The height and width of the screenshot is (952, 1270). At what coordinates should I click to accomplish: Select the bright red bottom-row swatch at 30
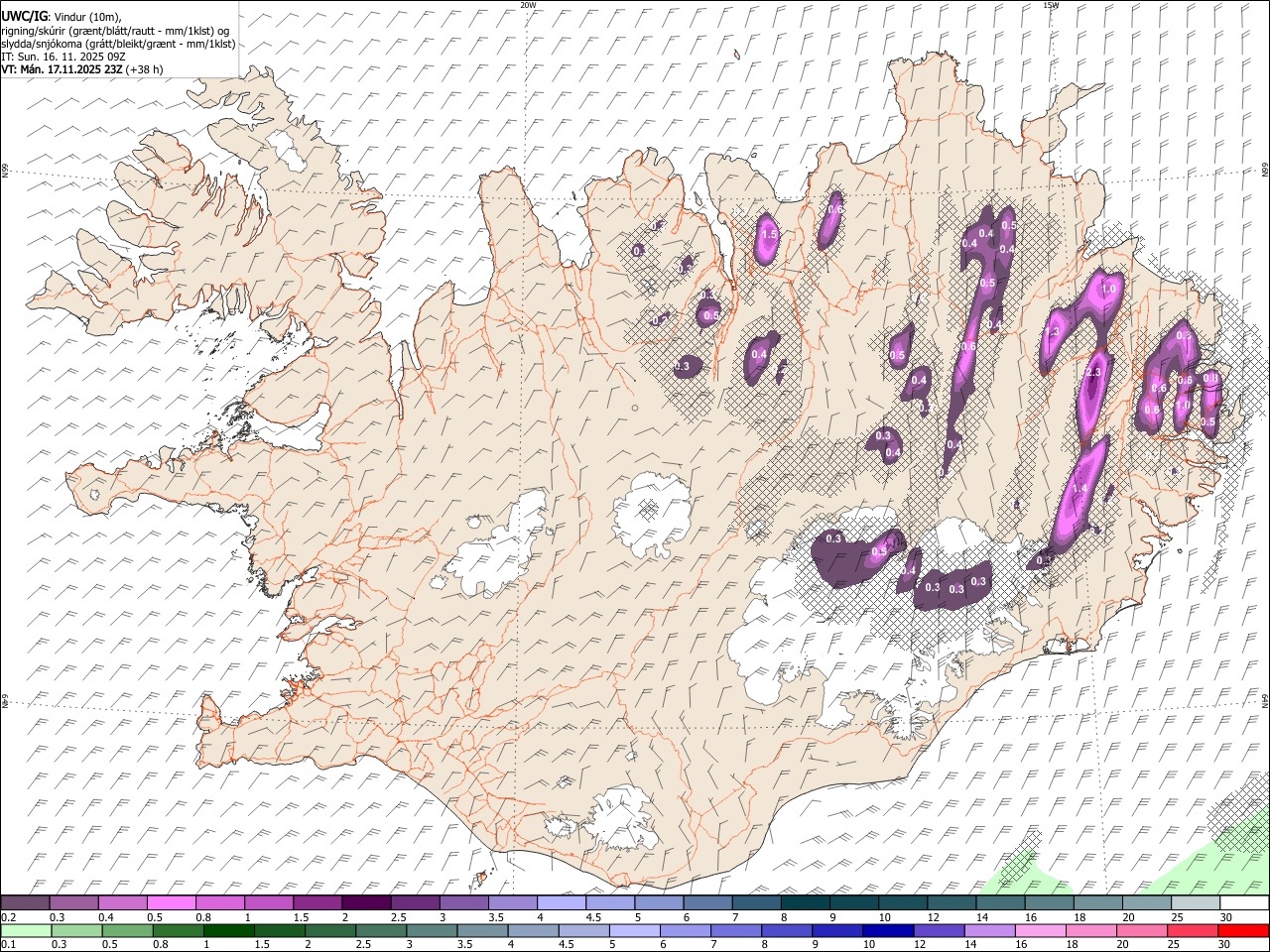point(1243,930)
